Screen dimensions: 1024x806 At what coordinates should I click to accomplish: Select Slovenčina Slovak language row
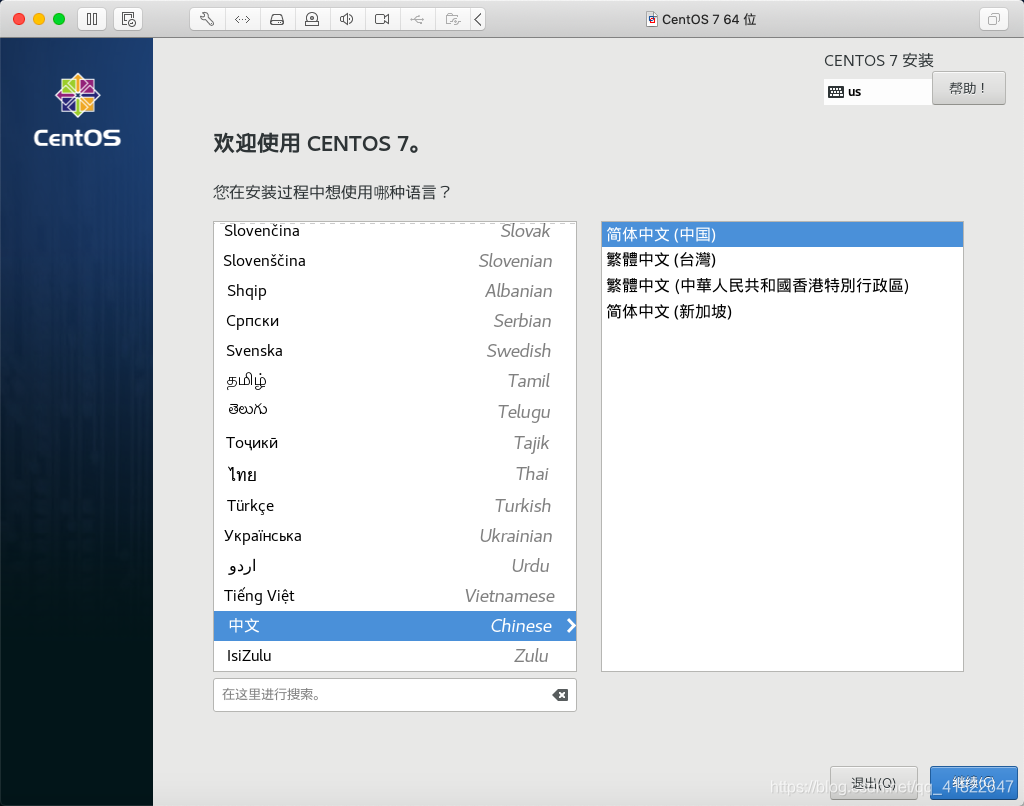click(x=394, y=231)
